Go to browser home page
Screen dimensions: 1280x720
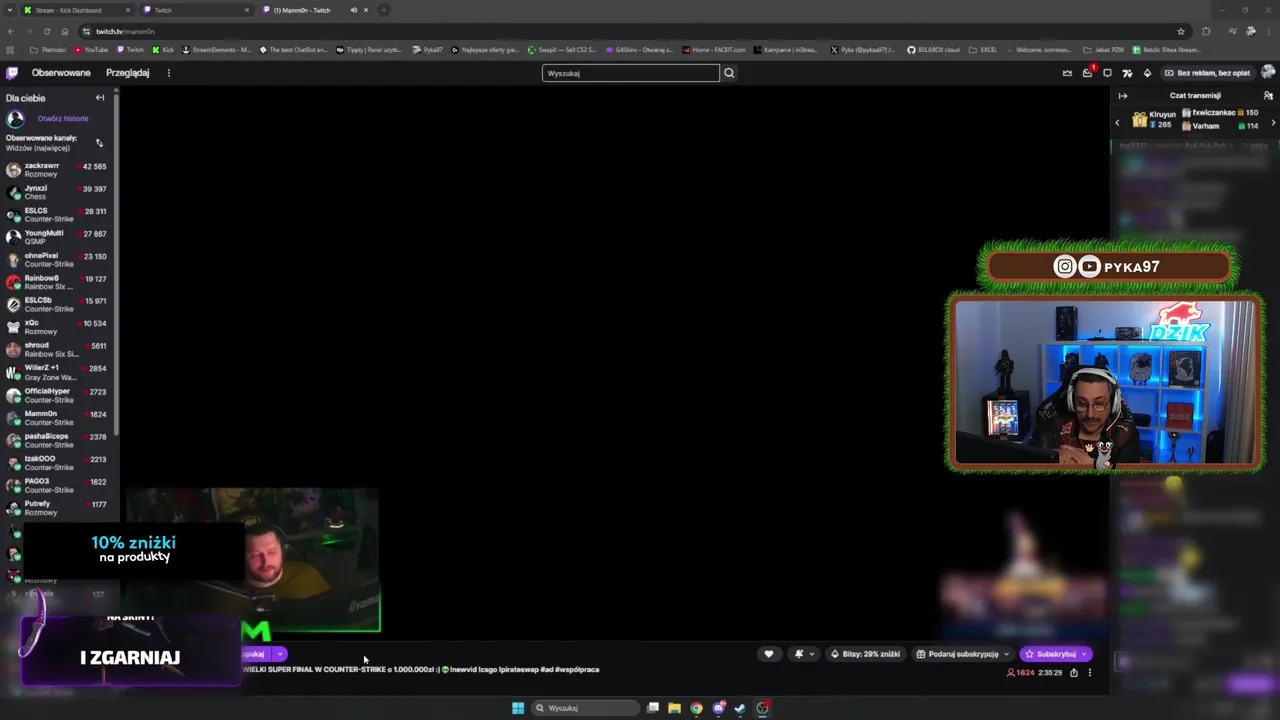pyautogui.click(x=65, y=31)
